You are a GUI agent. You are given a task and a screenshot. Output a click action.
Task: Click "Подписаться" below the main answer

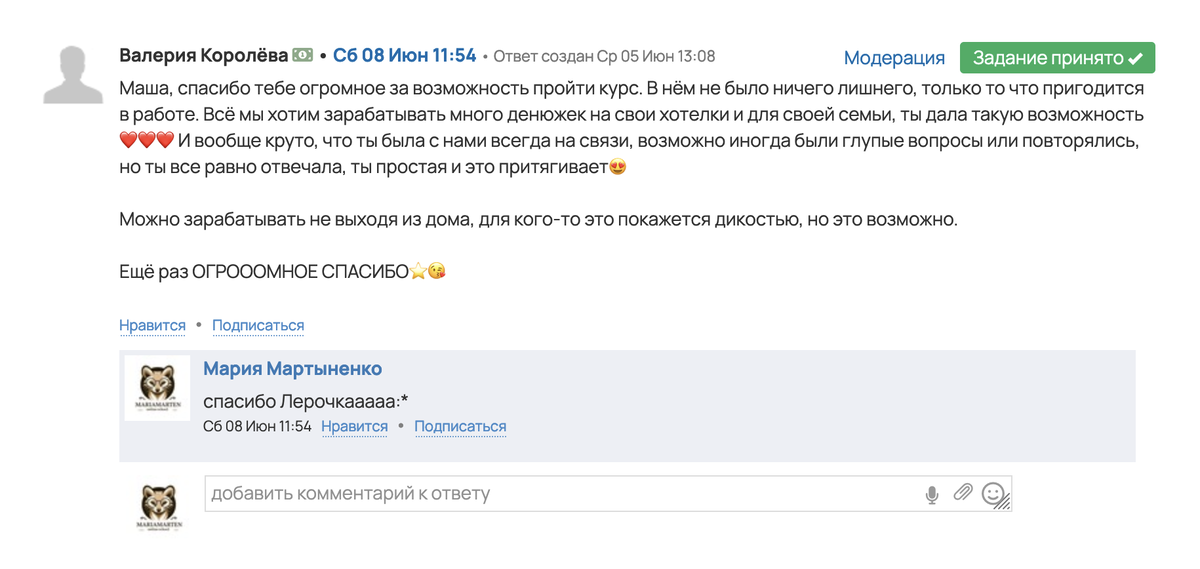[258, 325]
